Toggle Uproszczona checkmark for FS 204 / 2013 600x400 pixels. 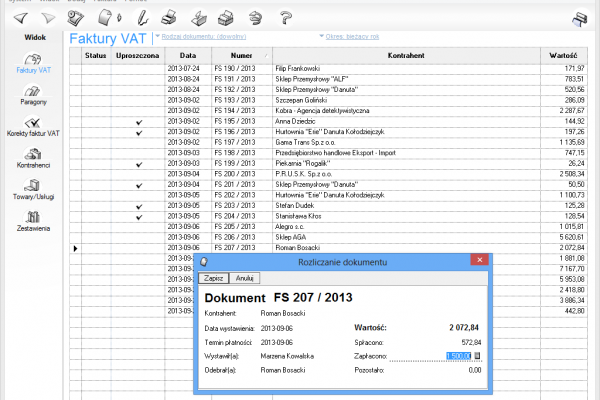pos(139,216)
